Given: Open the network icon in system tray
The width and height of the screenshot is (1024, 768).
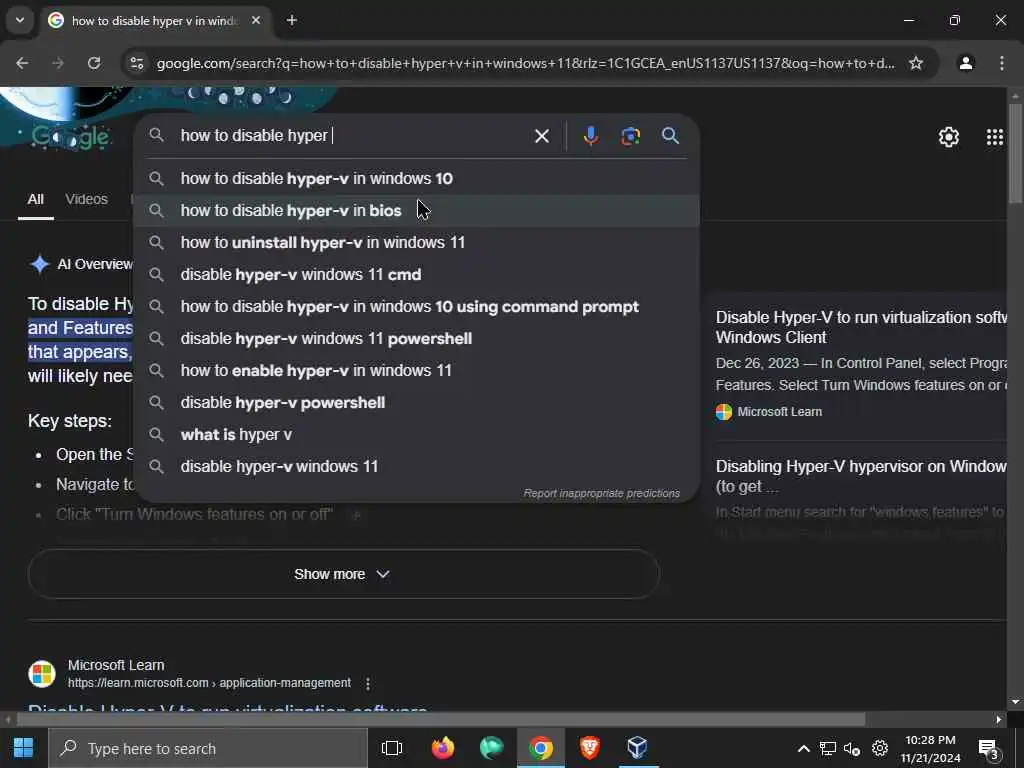Looking at the screenshot, I should pyautogui.click(x=827, y=748).
